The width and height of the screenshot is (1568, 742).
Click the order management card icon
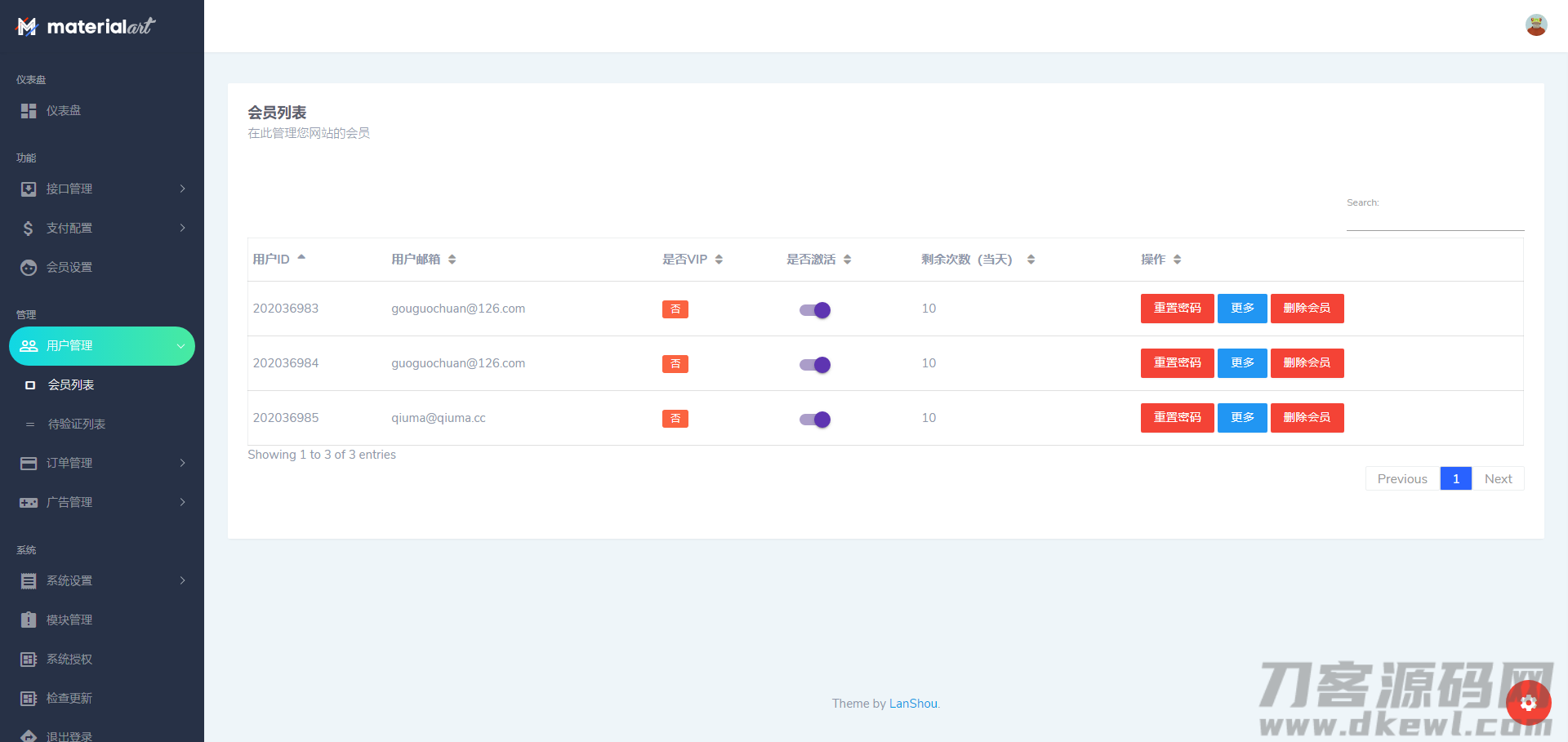coord(29,464)
